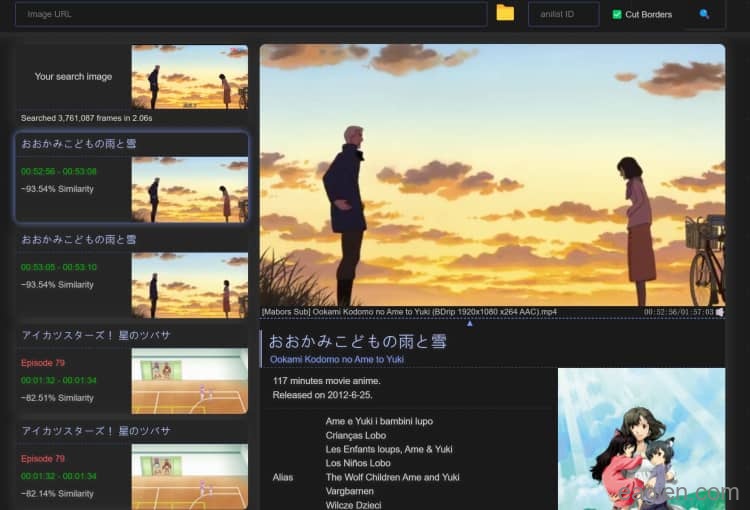Click the gym thumbnail of the 82.51% result
This screenshot has width=750, height=510.
pyautogui.click(x=189, y=381)
